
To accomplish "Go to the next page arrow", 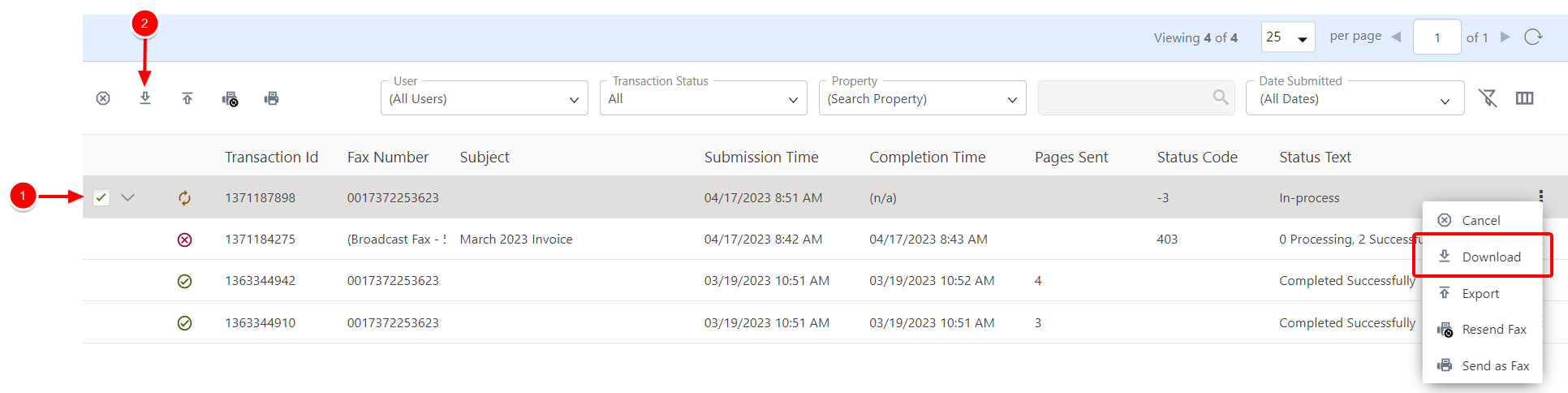I will [x=1505, y=37].
